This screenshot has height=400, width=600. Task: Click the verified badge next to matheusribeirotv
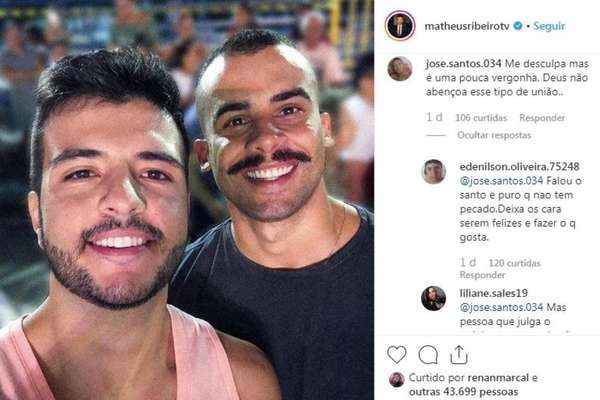point(518,26)
